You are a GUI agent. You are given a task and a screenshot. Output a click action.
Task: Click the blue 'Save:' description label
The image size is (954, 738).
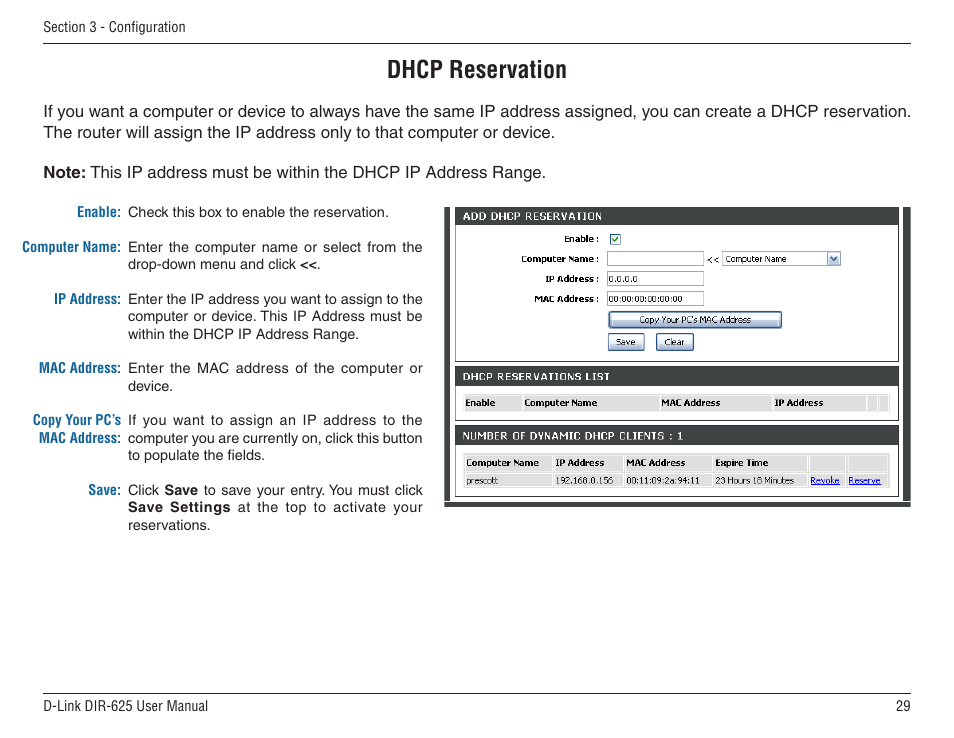coord(105,490)
